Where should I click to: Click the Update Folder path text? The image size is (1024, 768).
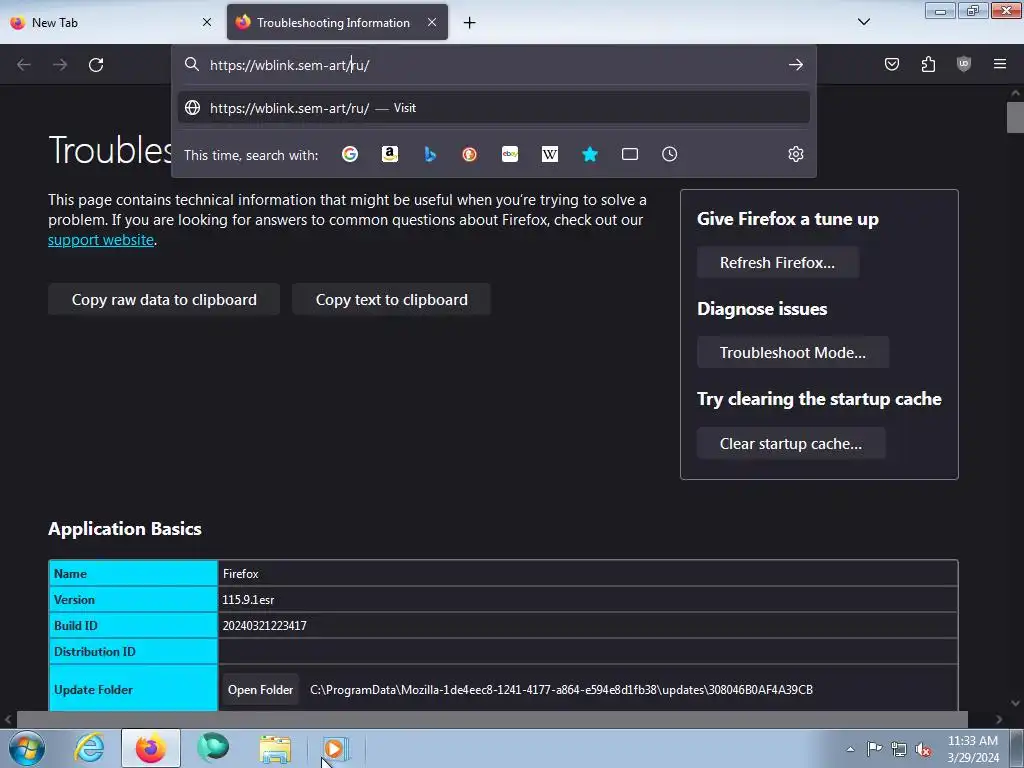[561, 690]
